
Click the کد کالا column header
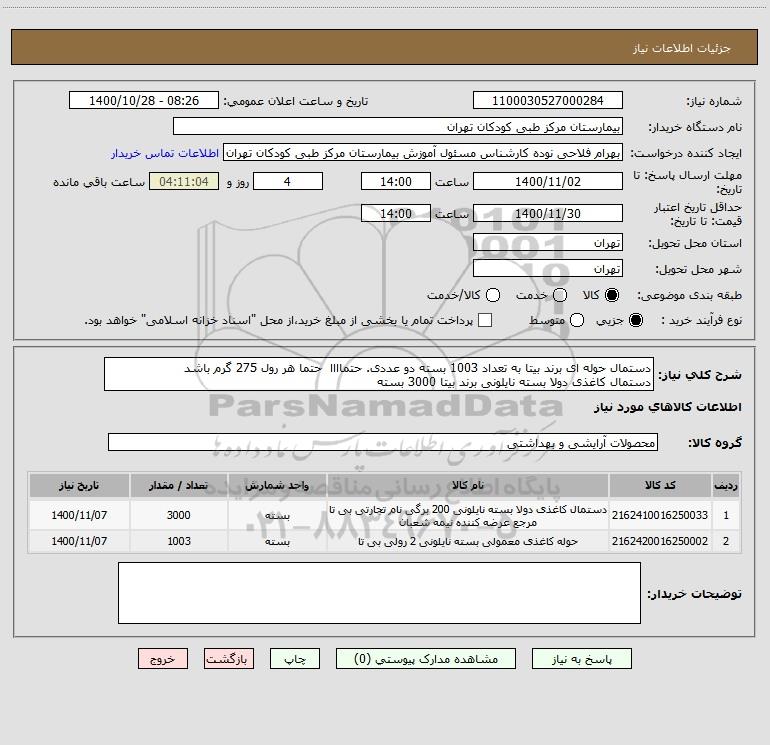coord(661,485)
